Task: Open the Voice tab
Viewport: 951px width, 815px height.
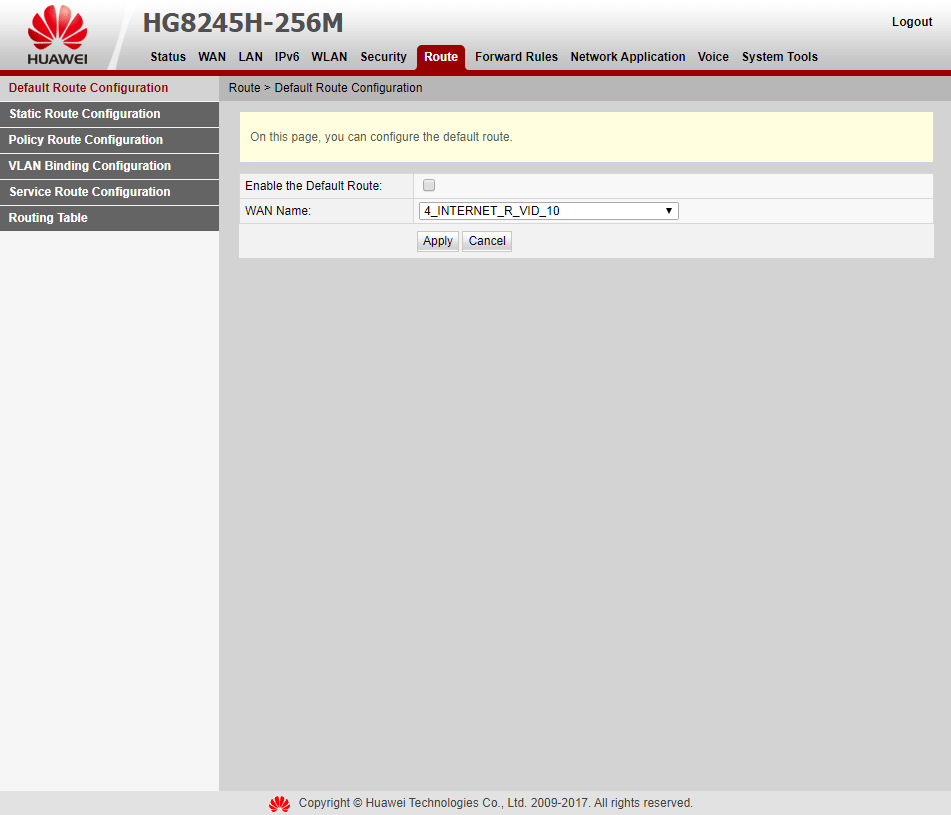Action: tap(713, 57)
